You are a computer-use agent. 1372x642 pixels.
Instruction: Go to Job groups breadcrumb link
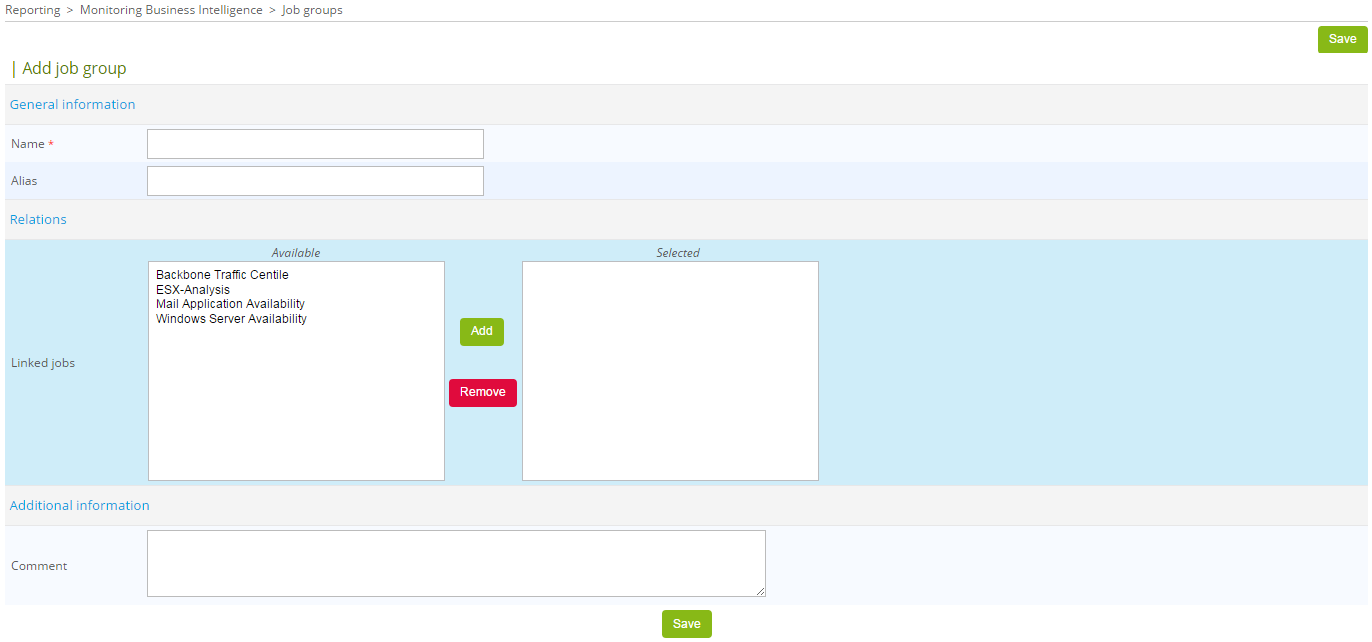tap(312, 9)
